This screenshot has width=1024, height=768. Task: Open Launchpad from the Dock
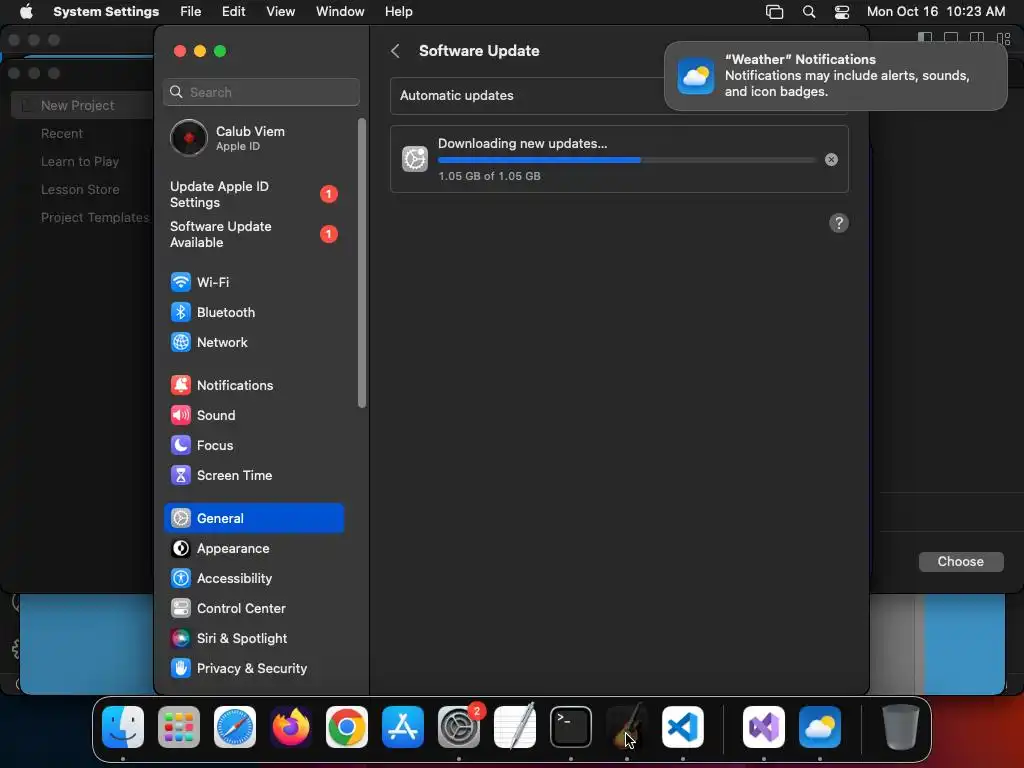point(179,727)
